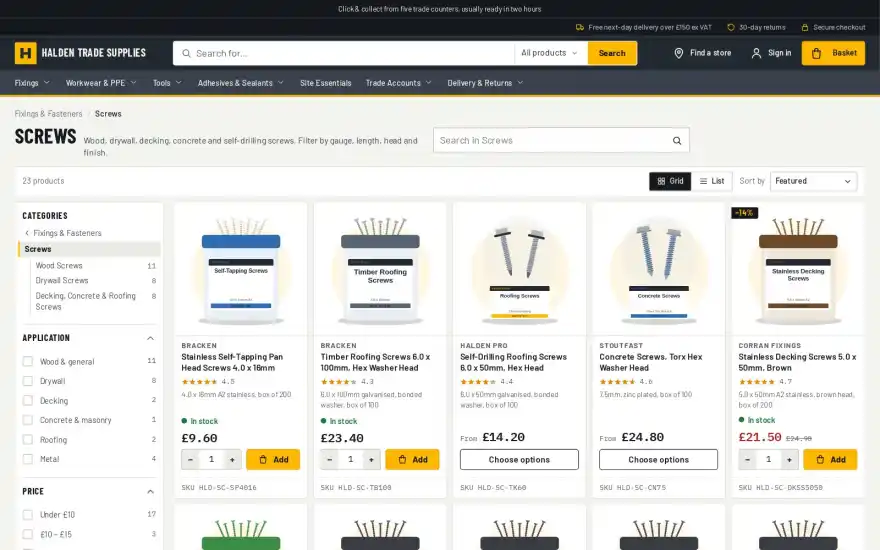Increase quantity for Stainless Self-Tapping Pan Head Screws
The width and height of the screenshot is (880, 550).
(232, 460)
